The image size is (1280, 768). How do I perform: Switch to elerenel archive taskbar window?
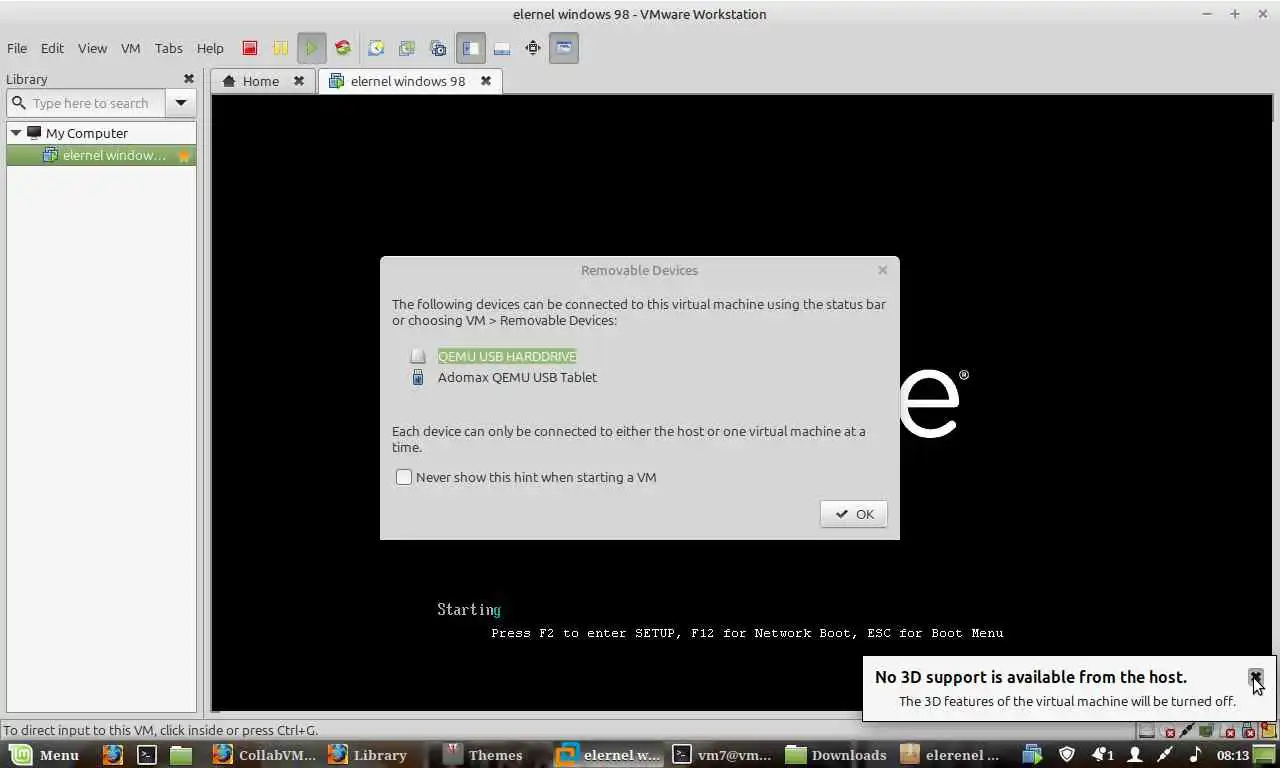pos(951,755)
